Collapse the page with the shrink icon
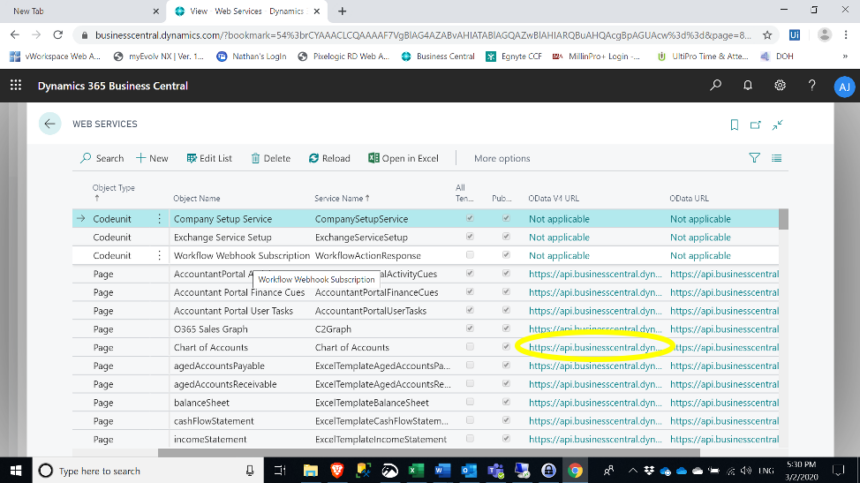The width and height of the screenshot is (860, 483). [777, 125]
